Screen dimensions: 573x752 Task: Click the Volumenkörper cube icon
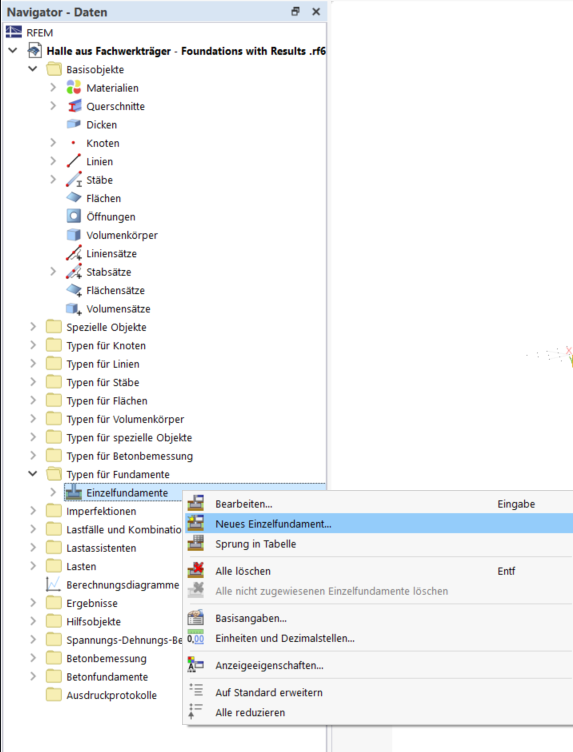73,235
